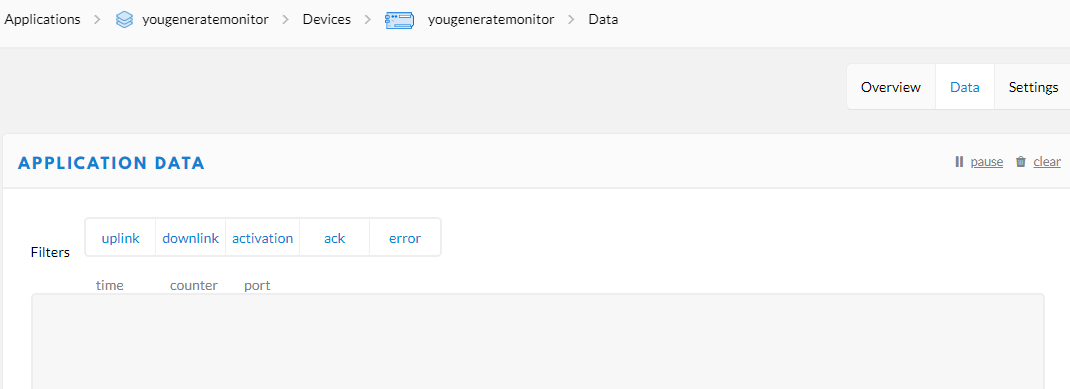1070x389 pixels.
Task: Click the Data breadcrumb item
Action: 603,19
